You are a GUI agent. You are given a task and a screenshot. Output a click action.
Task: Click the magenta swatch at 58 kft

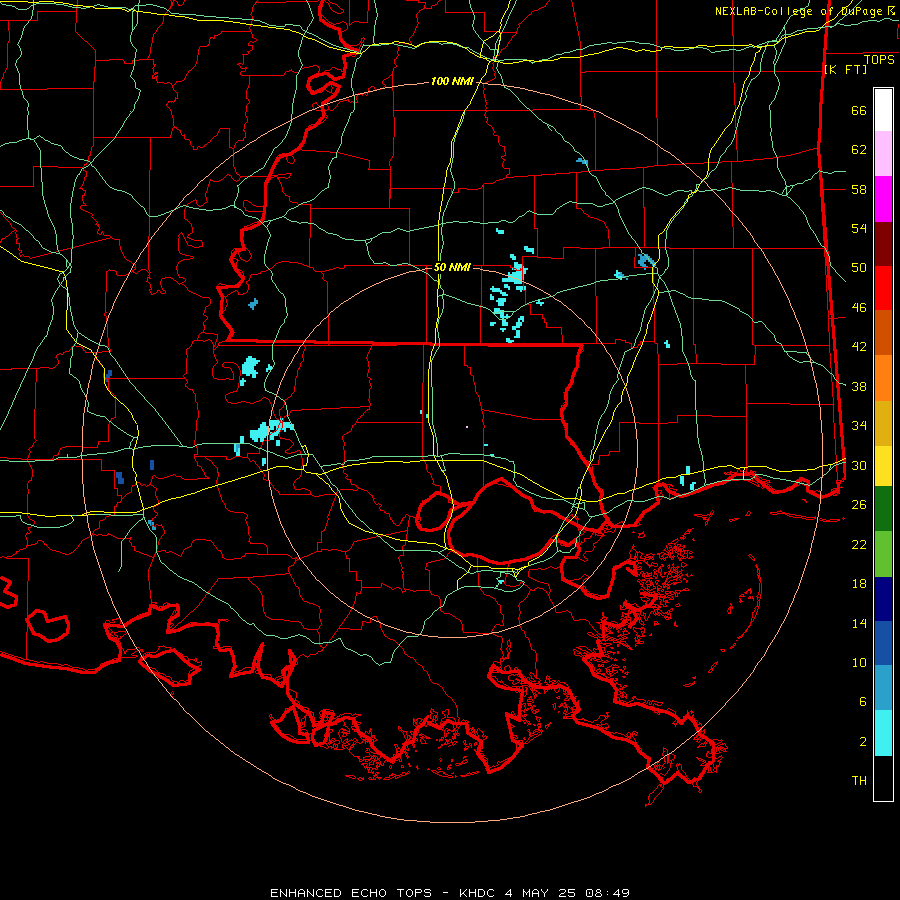tap(883, 199)
